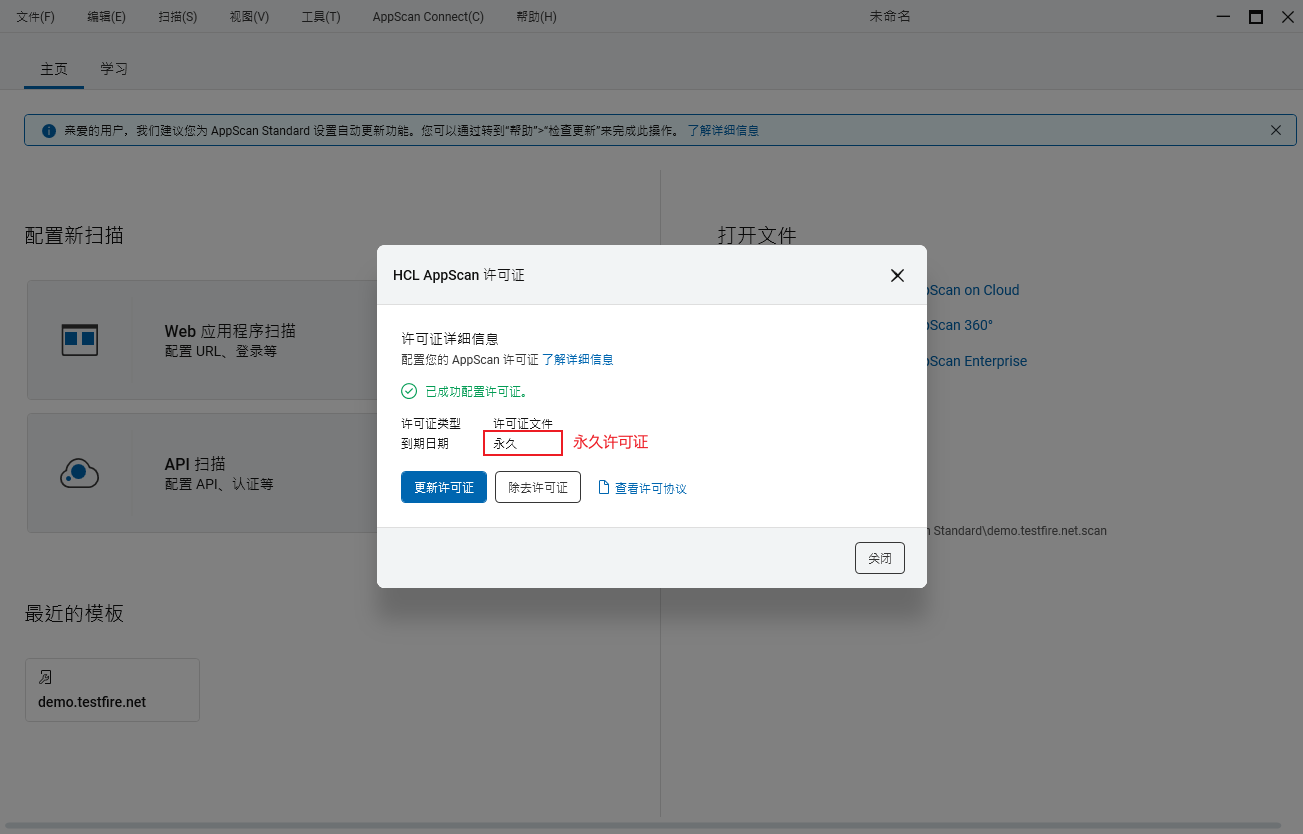The width and height of the screenshot is (1303, 834).
Task: Select the Web 应用程序扫描 card title
Action: [x=230, y=331]
